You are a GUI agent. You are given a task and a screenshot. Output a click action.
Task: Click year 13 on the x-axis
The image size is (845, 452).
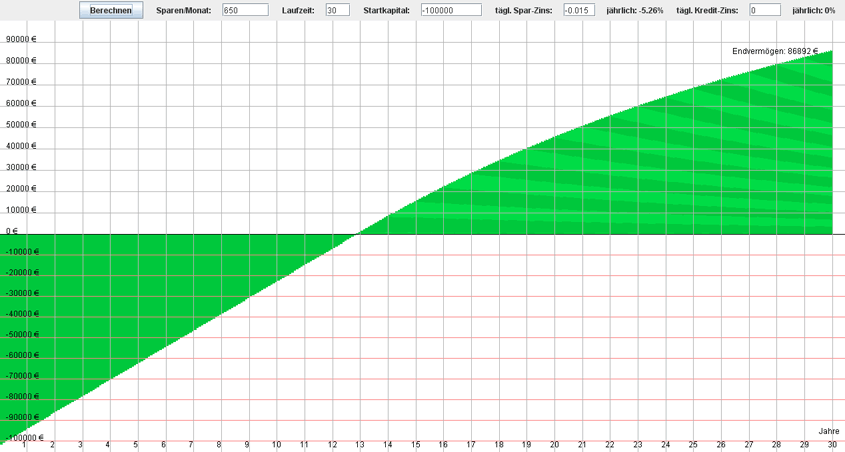[359, 445]
